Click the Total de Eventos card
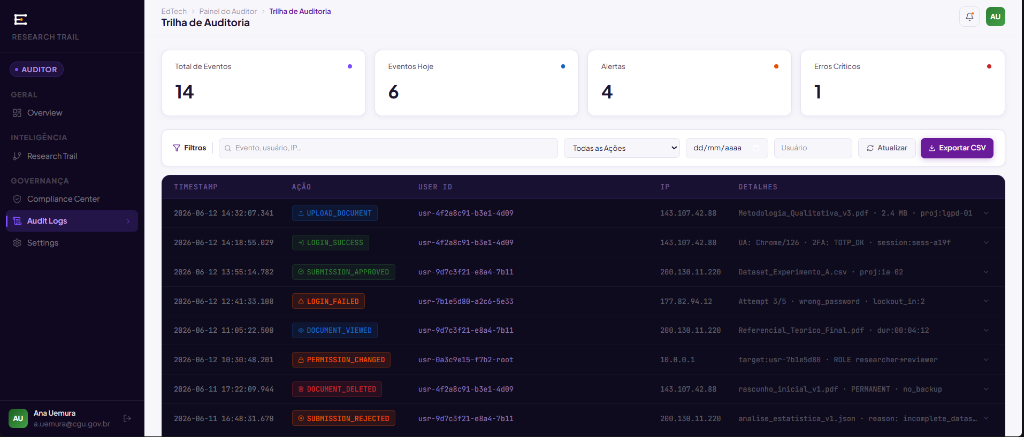The width and height of the screenshot is (1024, 437). 263,83
